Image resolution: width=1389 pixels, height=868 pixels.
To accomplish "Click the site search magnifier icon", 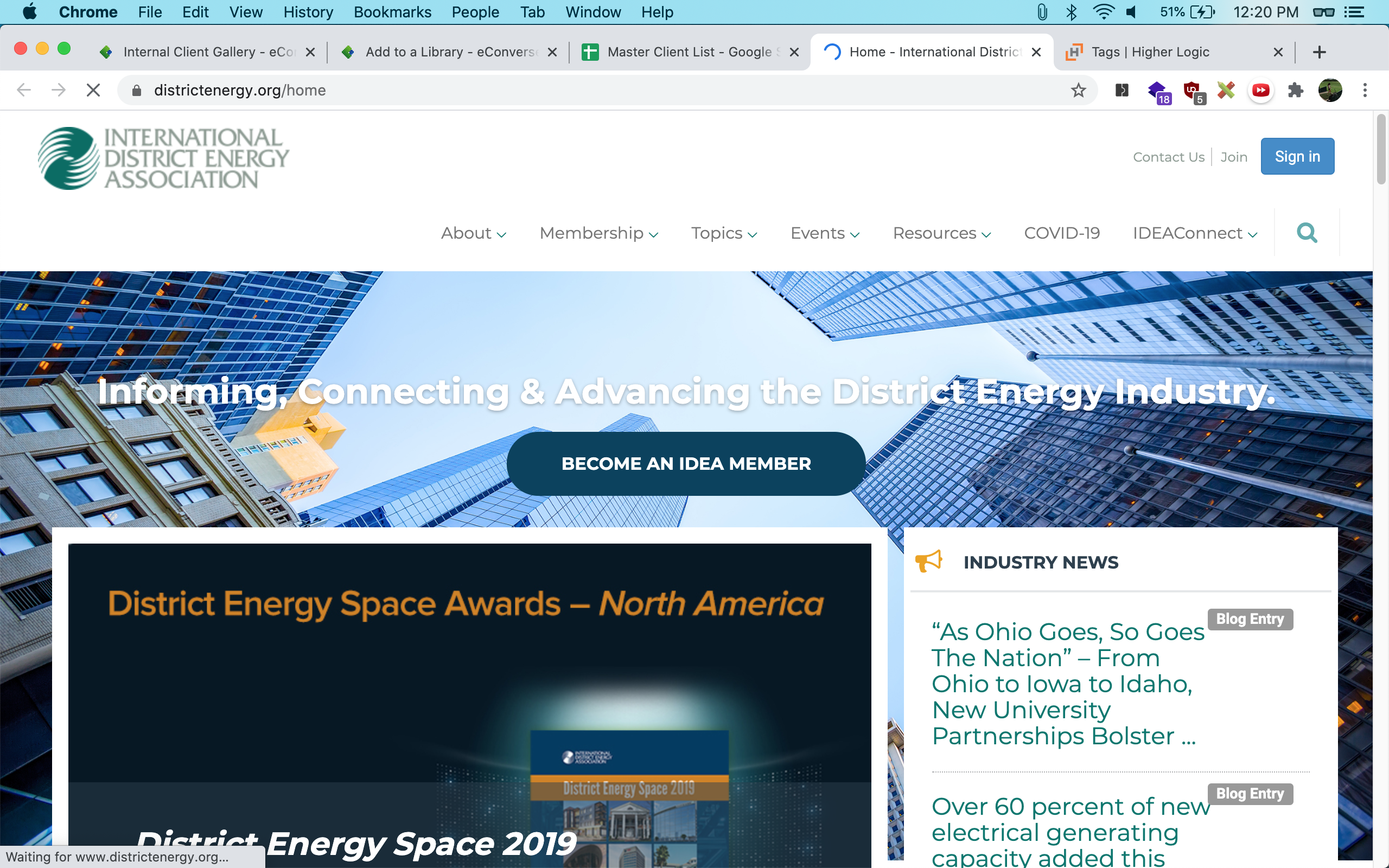I will coord(1307,233).
